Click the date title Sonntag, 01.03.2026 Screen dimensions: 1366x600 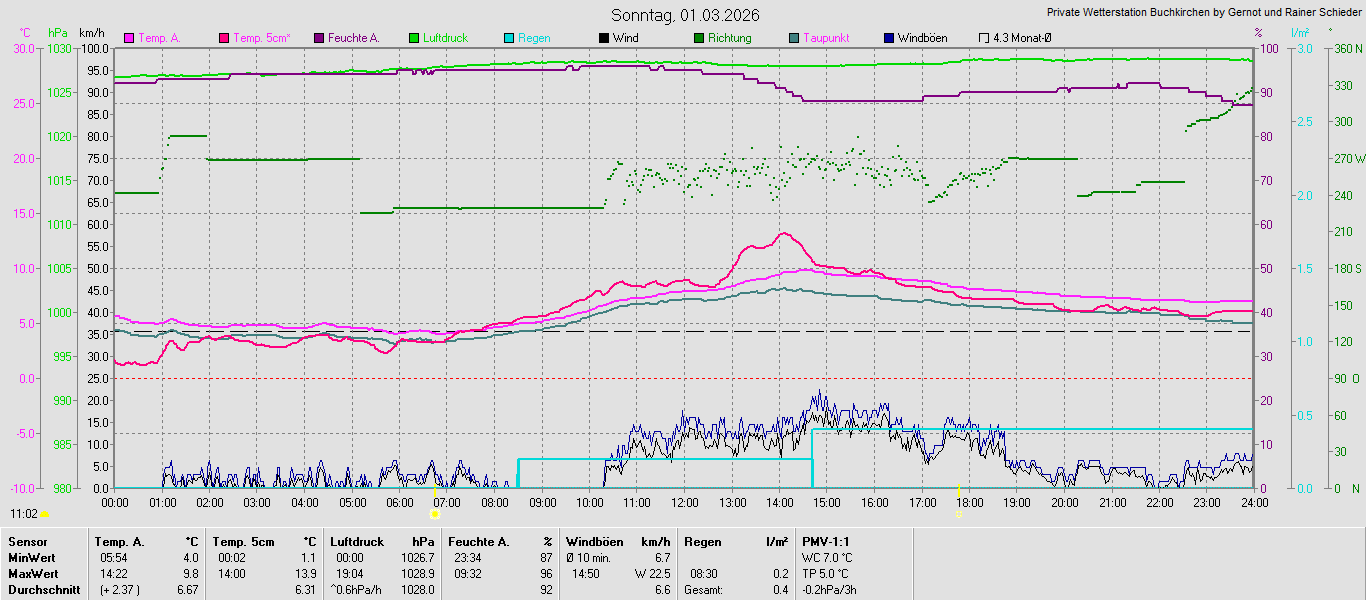click(685, 15)
